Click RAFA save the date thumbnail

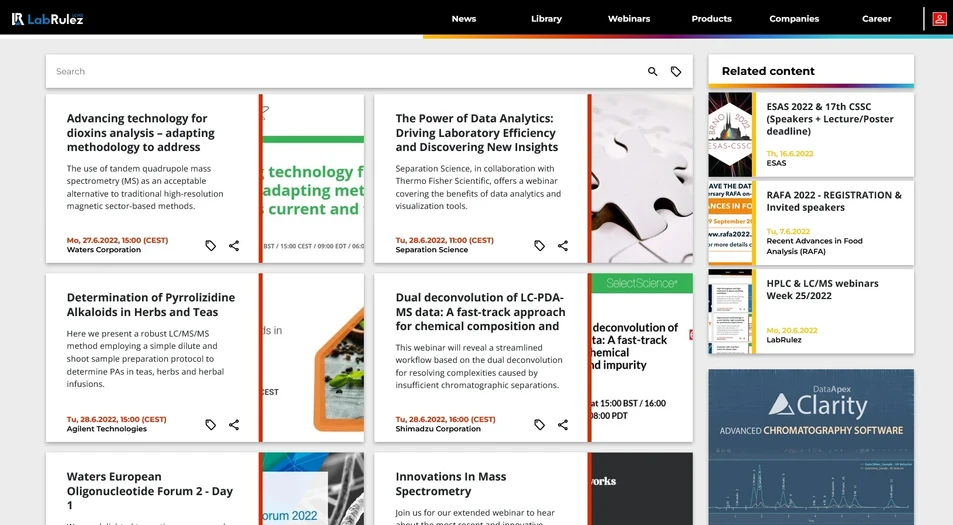point(730,223)
